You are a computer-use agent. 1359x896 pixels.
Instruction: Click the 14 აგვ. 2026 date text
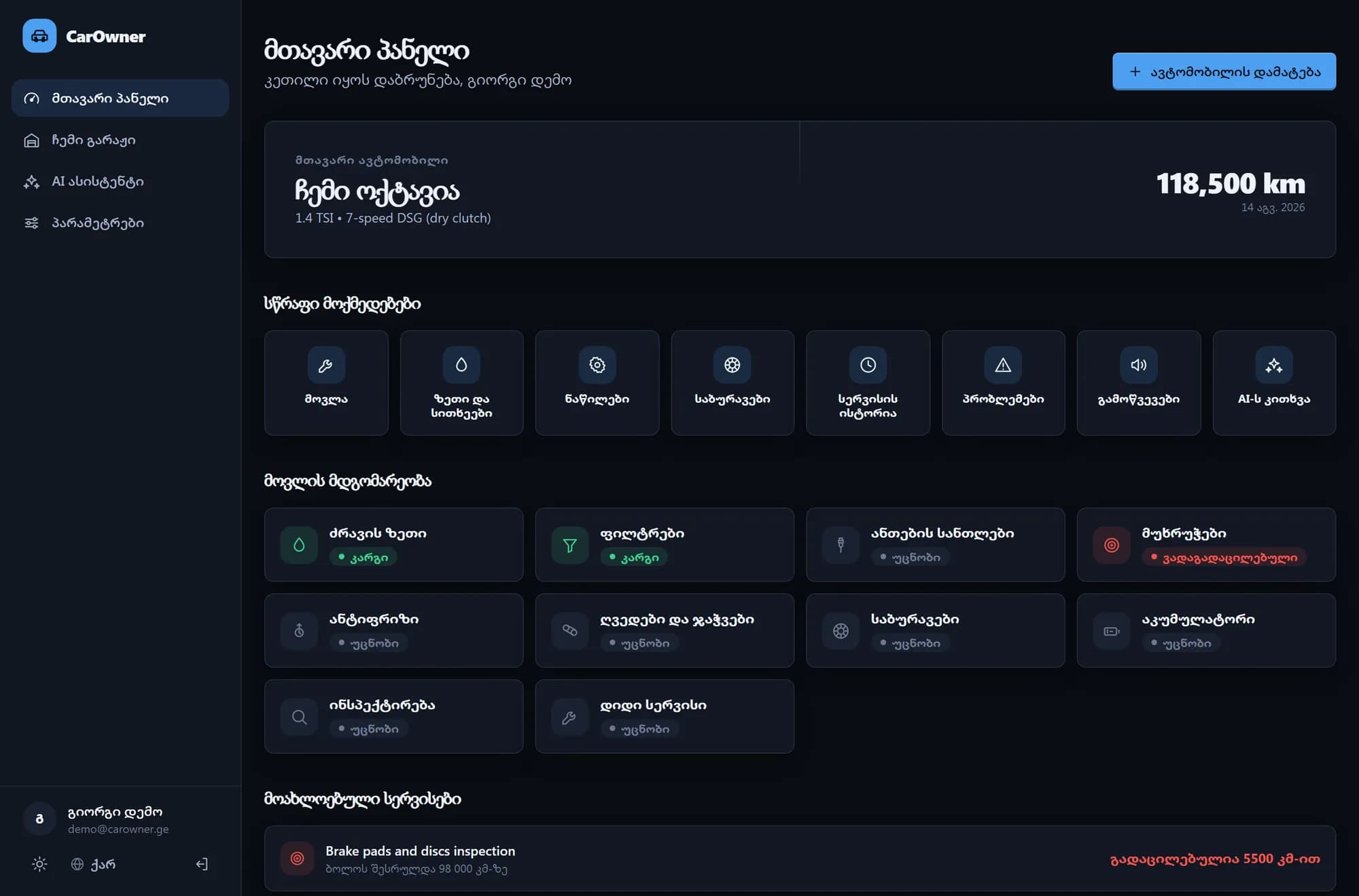click(1273, 207)
